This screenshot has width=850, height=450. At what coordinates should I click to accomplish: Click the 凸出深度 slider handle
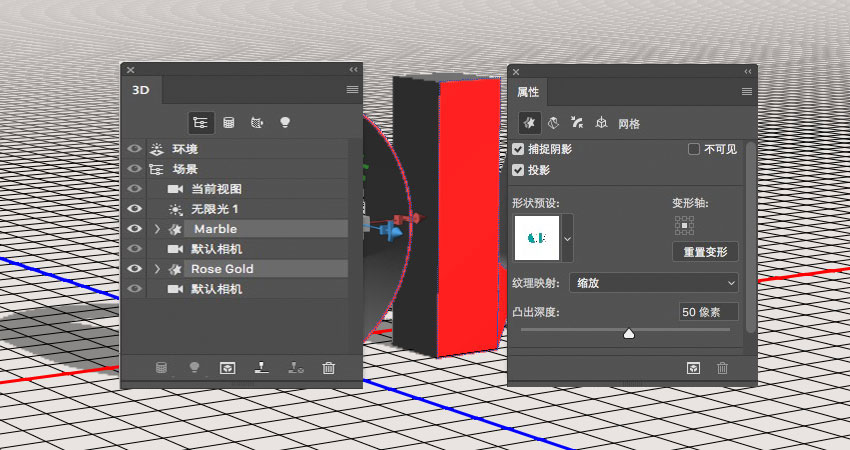[629, 333]
